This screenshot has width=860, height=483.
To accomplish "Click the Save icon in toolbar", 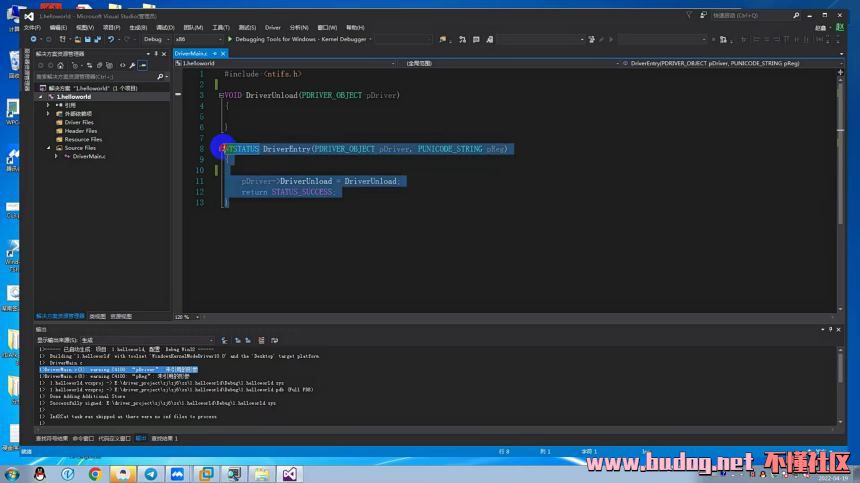I will point(88,39).
